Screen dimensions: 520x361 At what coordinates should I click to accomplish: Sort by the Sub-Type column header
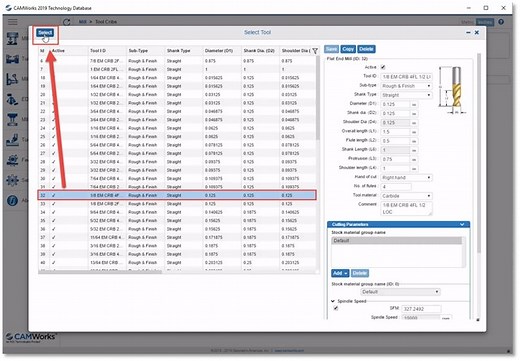pos(145,51)
